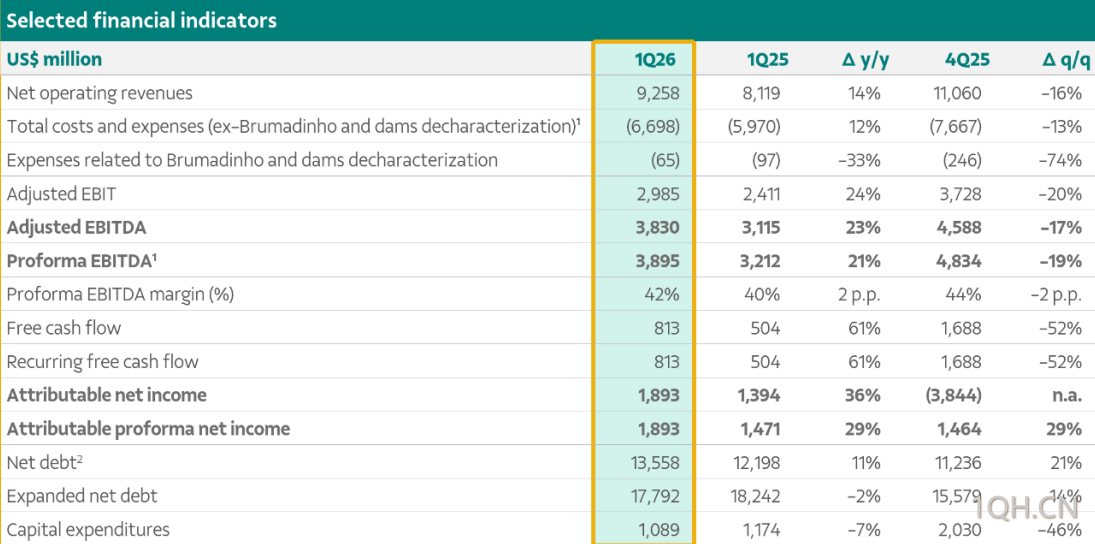Viewport: 1095px width, 544px height.
Task: Click the Δ y/y column header
Action: (x=865, y=59)
